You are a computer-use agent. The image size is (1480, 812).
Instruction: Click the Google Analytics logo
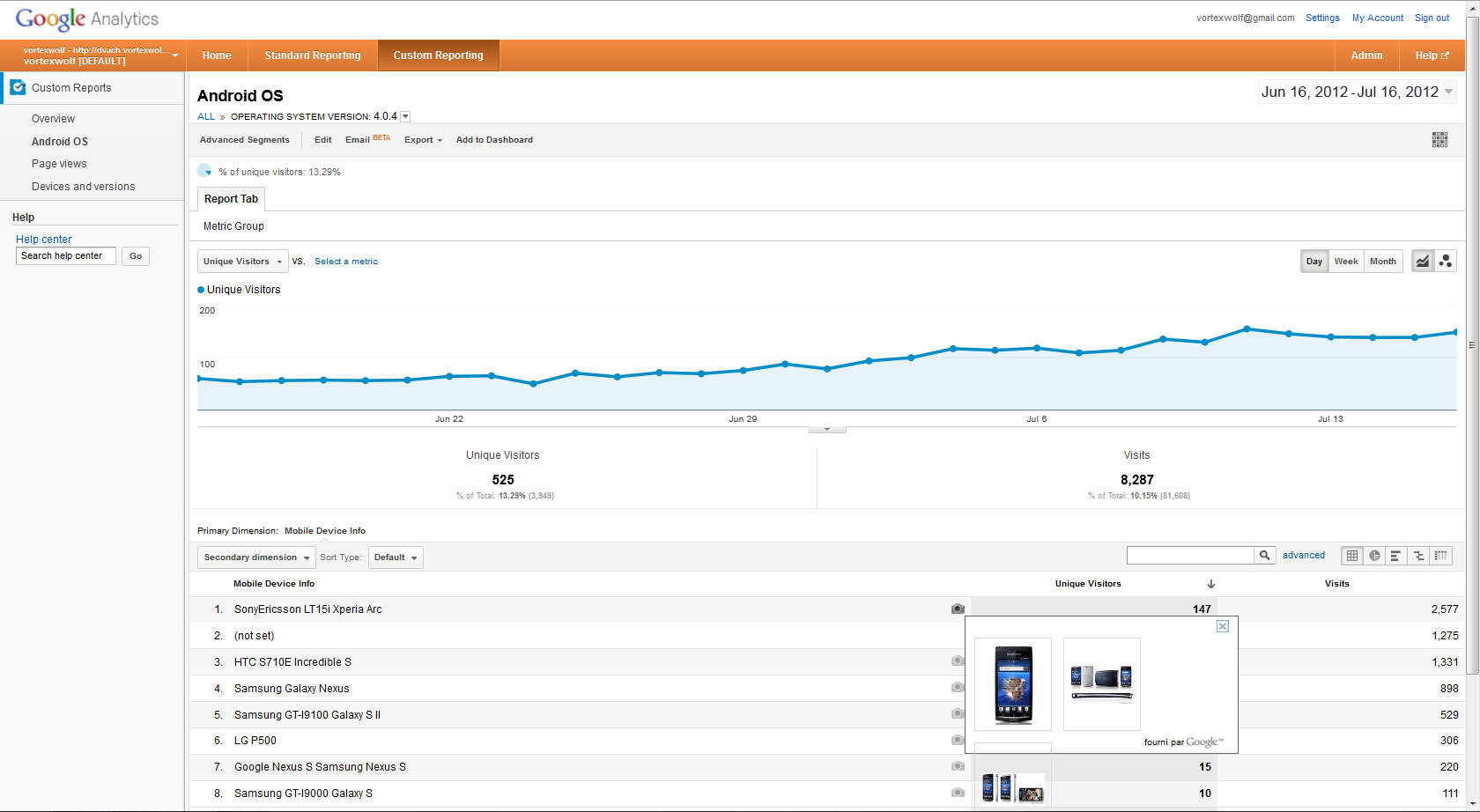tap(87, 18)
